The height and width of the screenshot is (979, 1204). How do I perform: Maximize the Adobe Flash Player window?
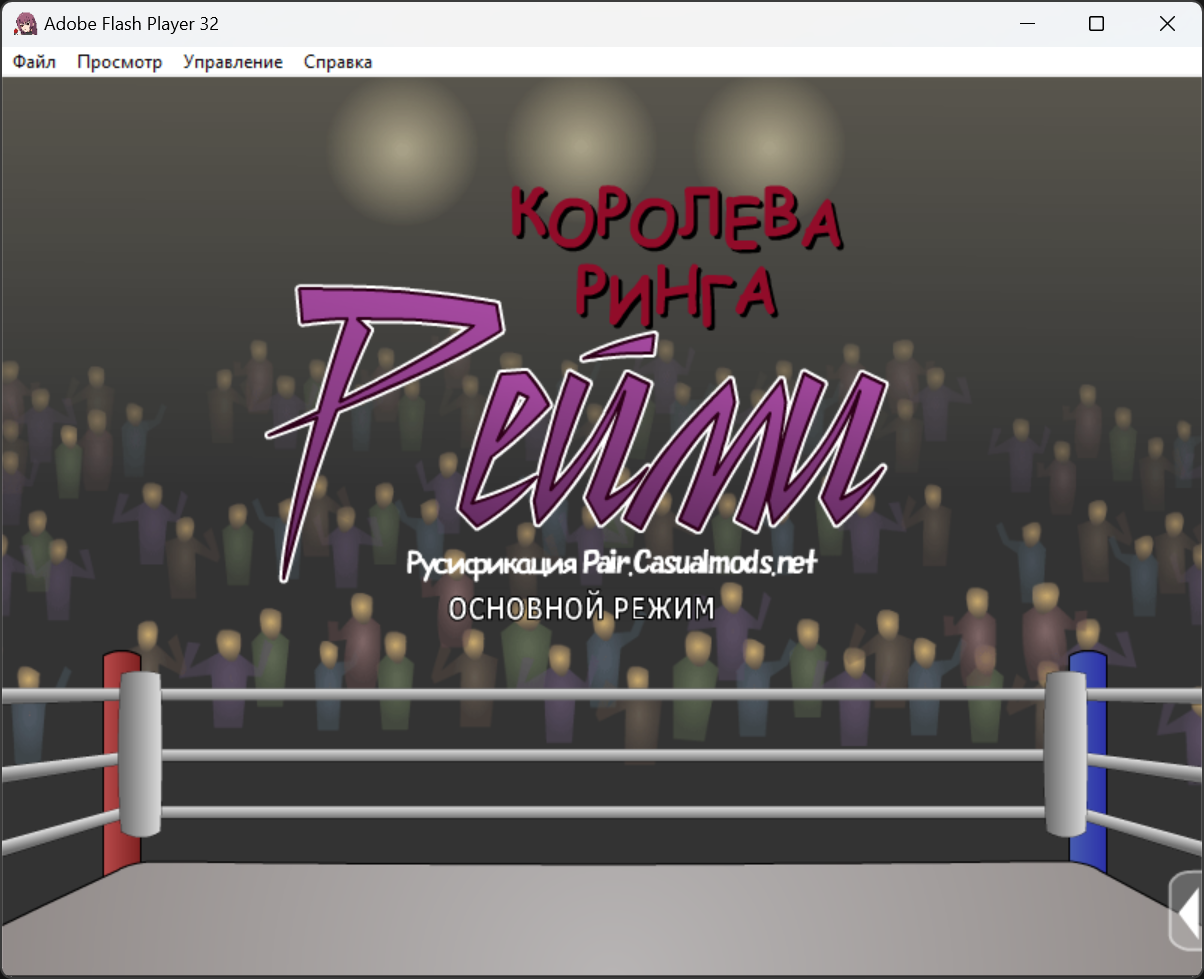(x=1096, y=23)
